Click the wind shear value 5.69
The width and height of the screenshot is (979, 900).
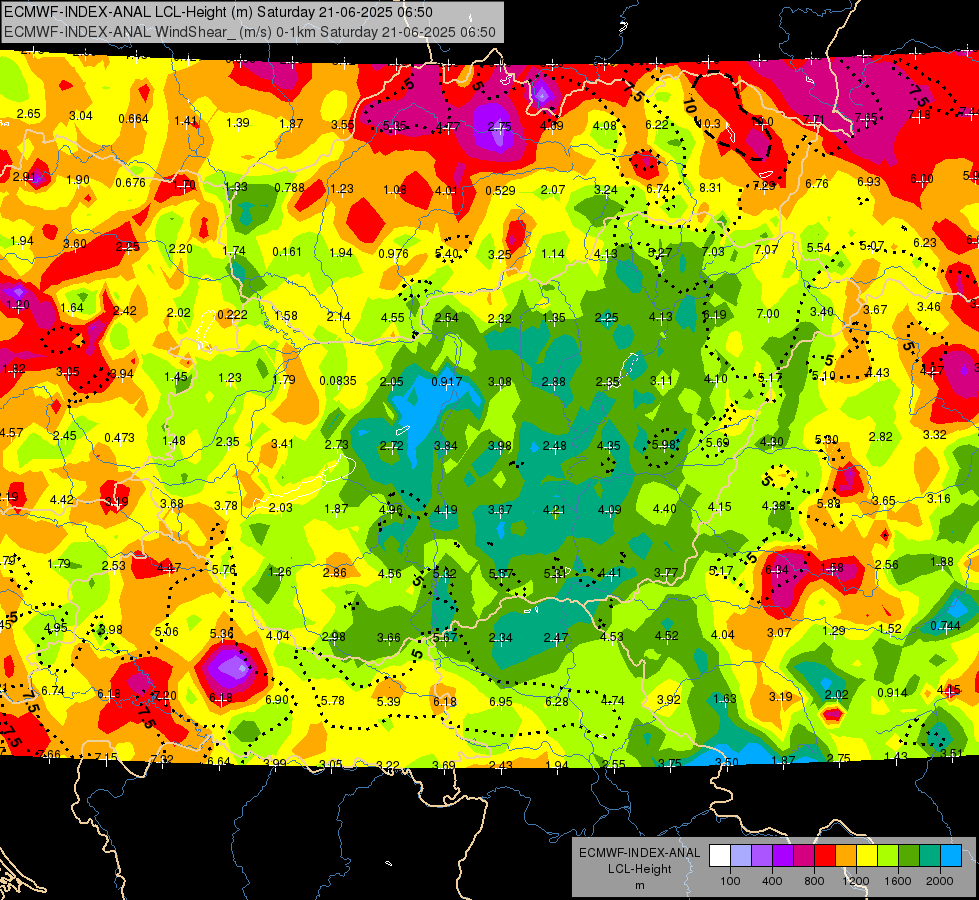click(x=717, y=443)
